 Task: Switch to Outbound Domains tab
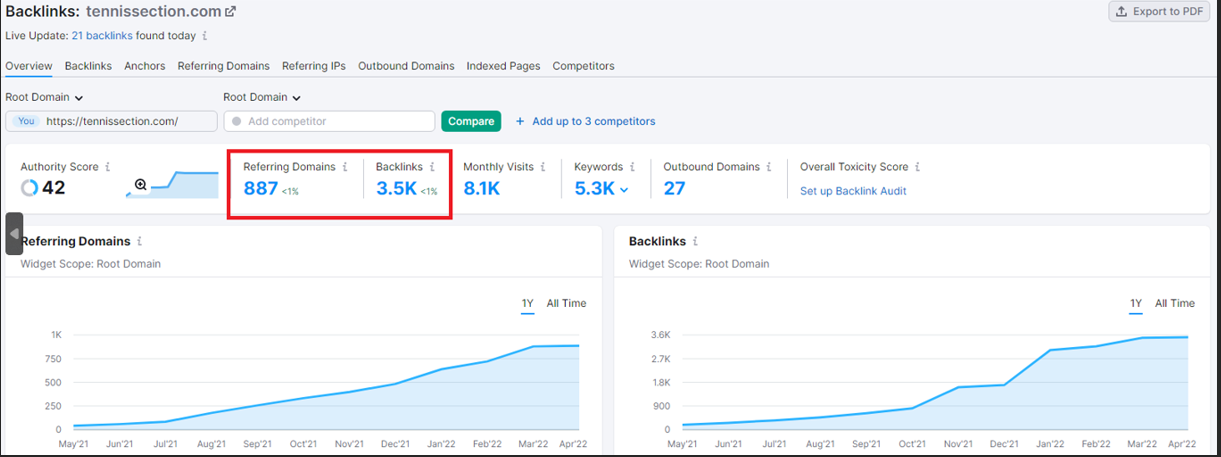pyautogui.click(x=406, y=66)
